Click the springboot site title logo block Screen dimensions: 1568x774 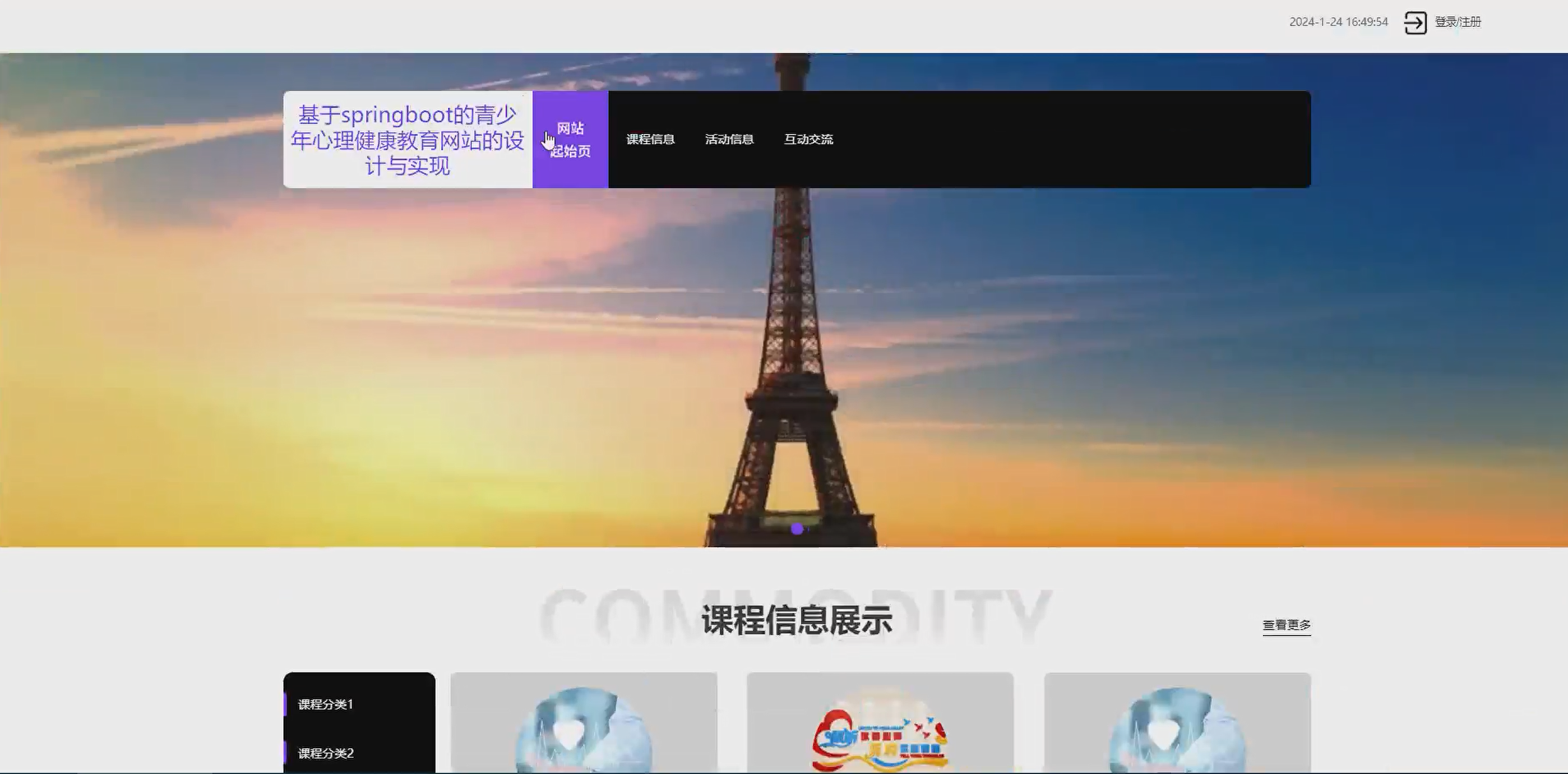tap(407, 140)
